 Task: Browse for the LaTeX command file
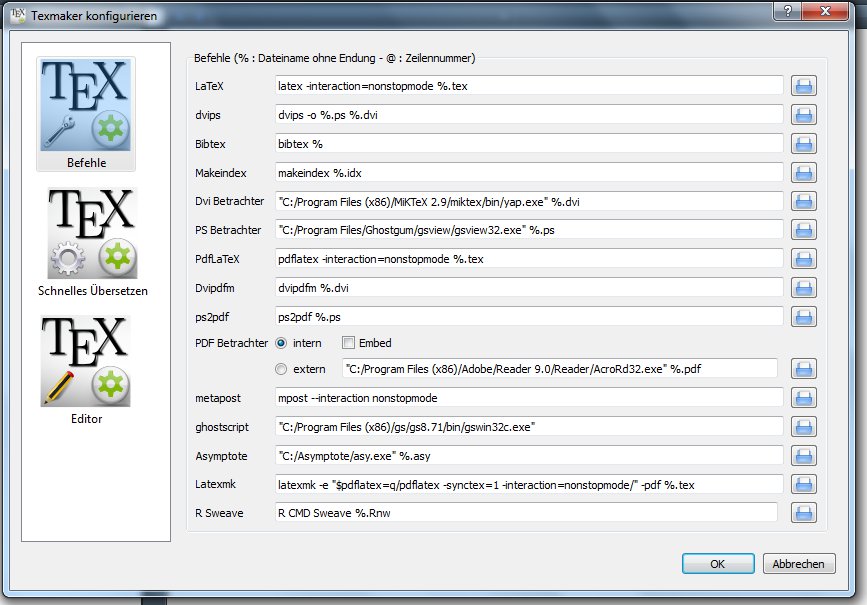(803, 86)
